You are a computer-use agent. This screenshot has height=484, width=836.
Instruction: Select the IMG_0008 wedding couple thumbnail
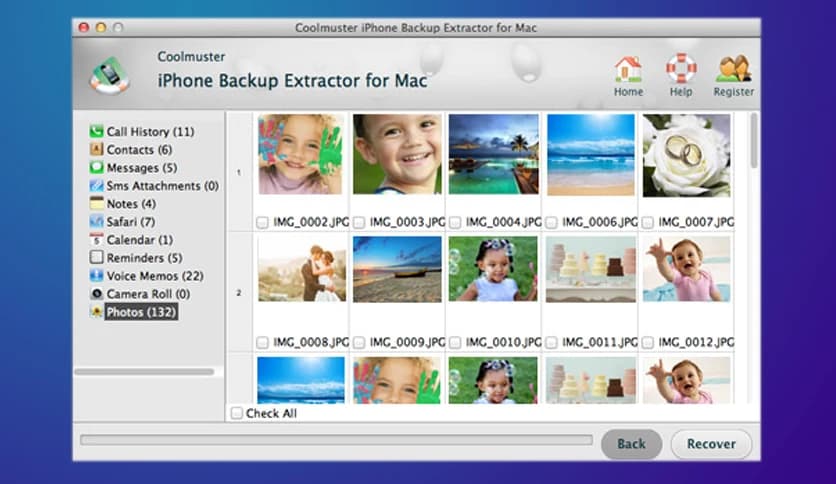point(302,269)
